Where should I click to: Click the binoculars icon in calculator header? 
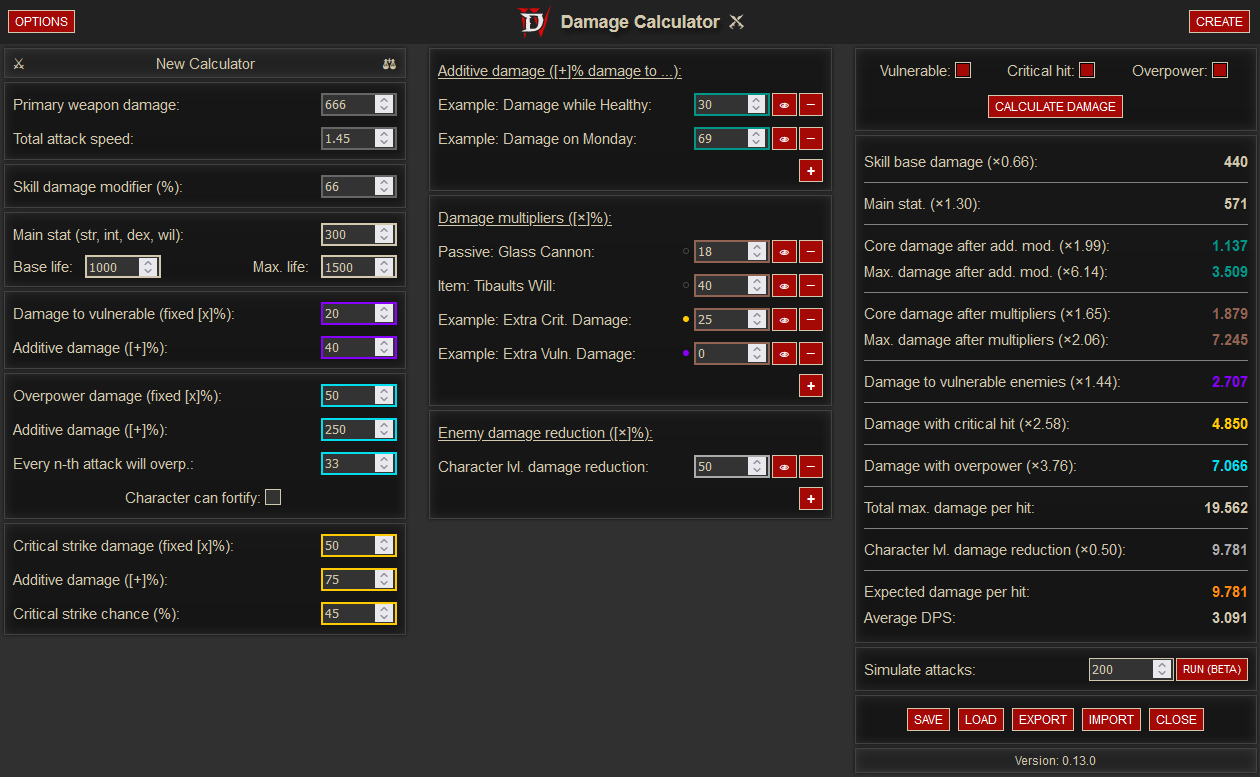389,64
